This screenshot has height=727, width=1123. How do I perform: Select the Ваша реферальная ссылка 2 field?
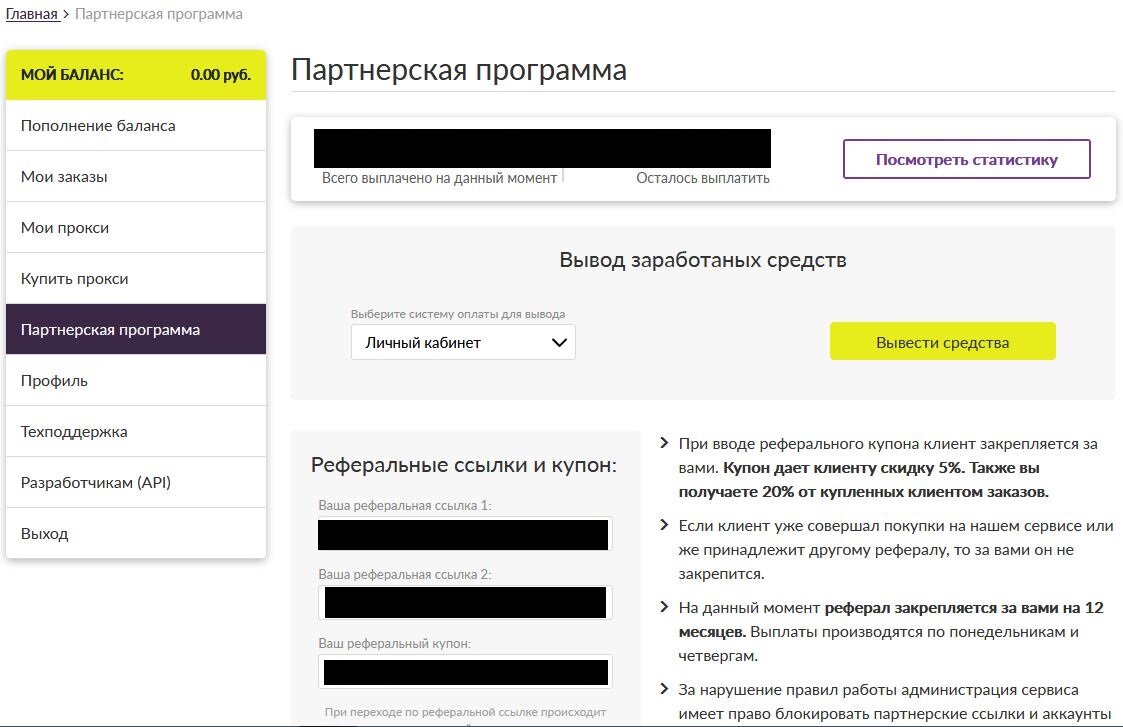pyautogui.click(x=464, y=602)
